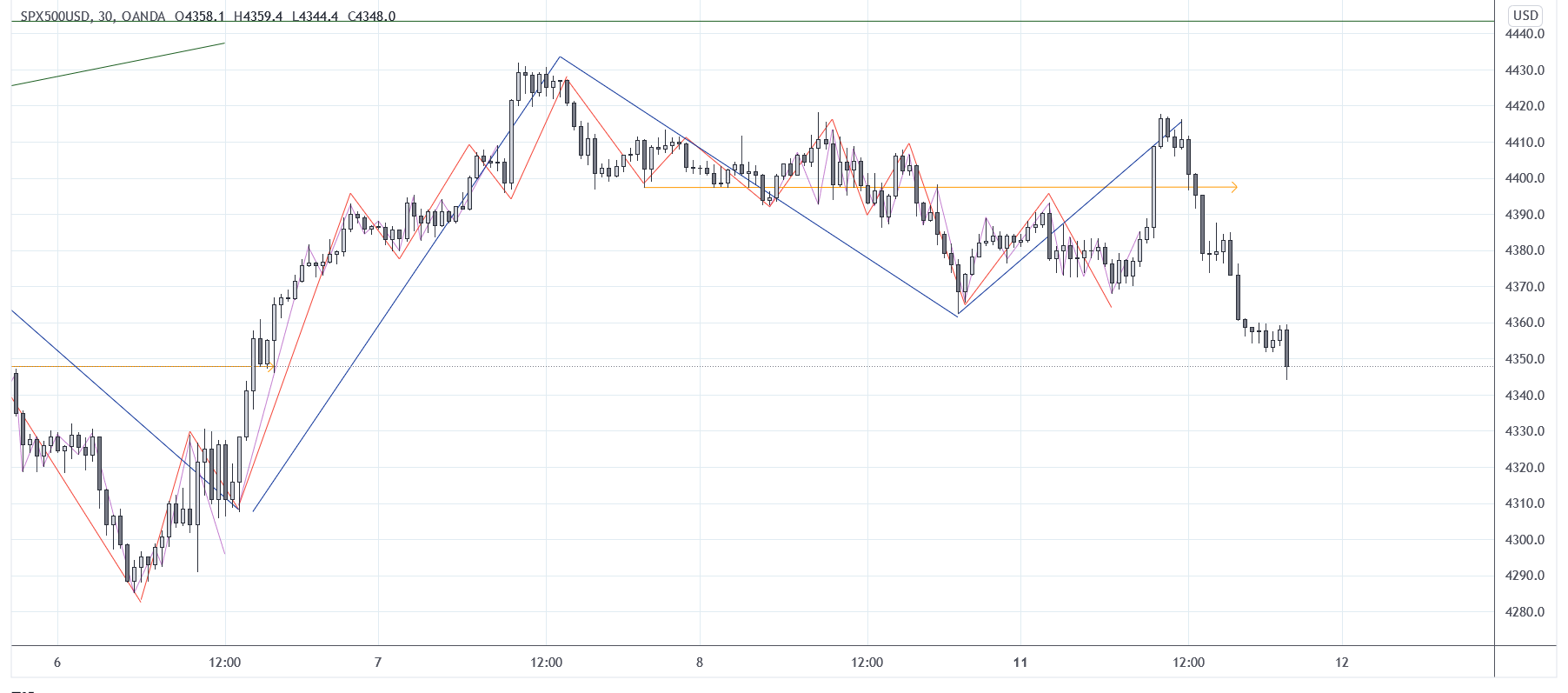Click the 4330.0 price axis label
This screenshot has width=1568, height=693.
coord(1525,431)
